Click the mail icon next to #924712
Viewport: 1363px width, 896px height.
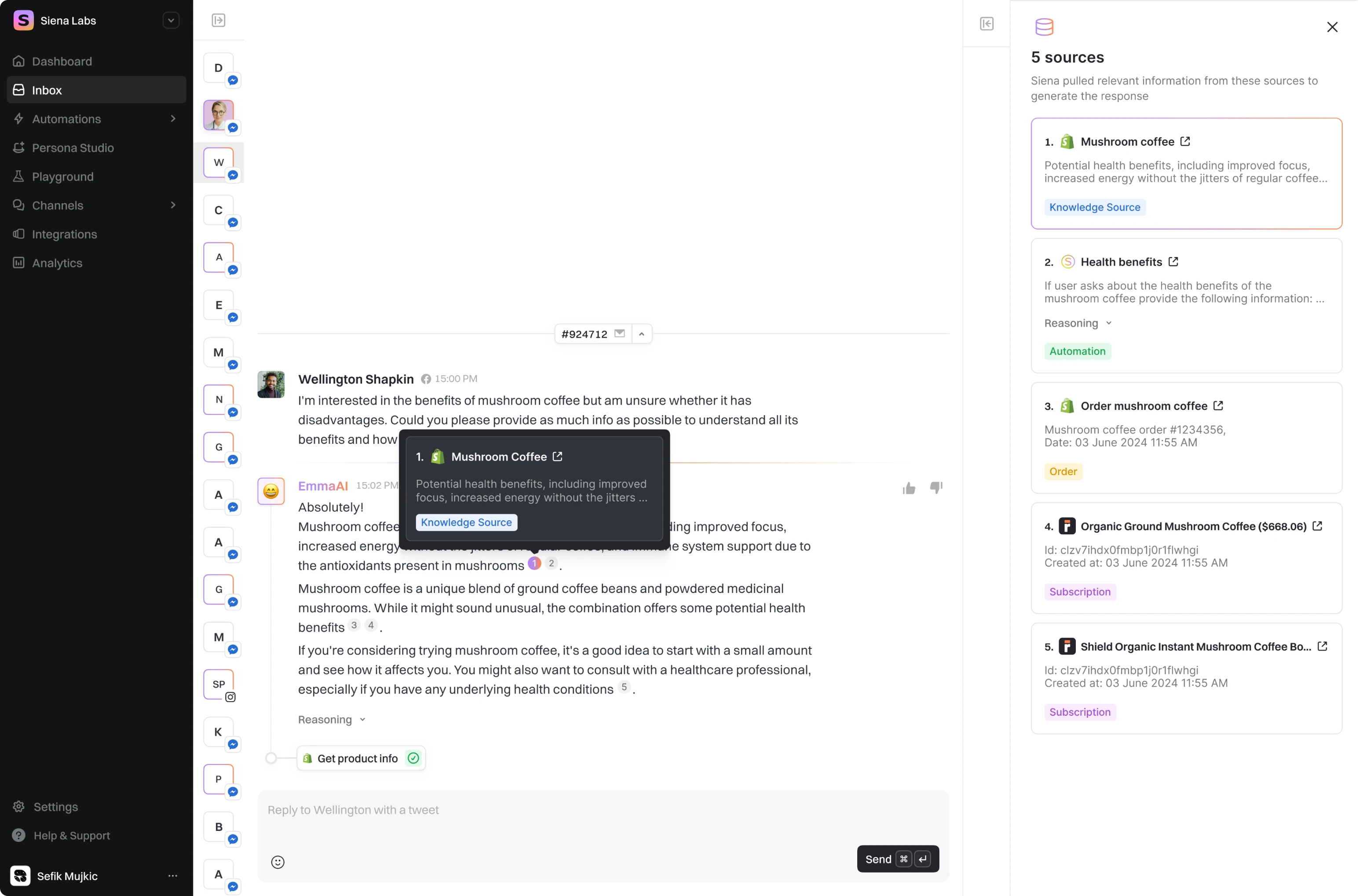pos(620,333)
